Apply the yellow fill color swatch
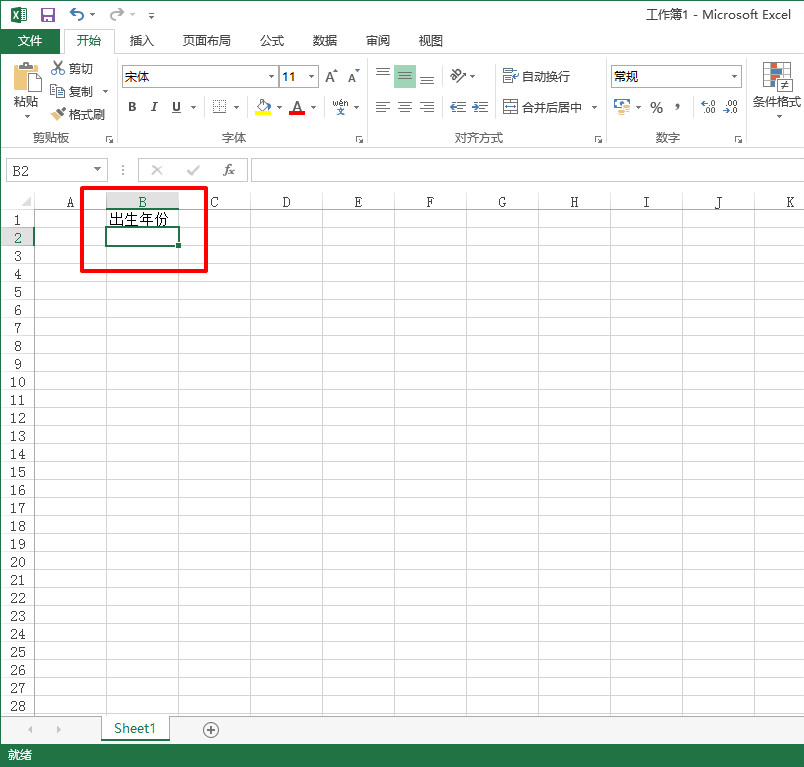Image resolution: width=804 pixels, height=767 pixels. point(263,107)
